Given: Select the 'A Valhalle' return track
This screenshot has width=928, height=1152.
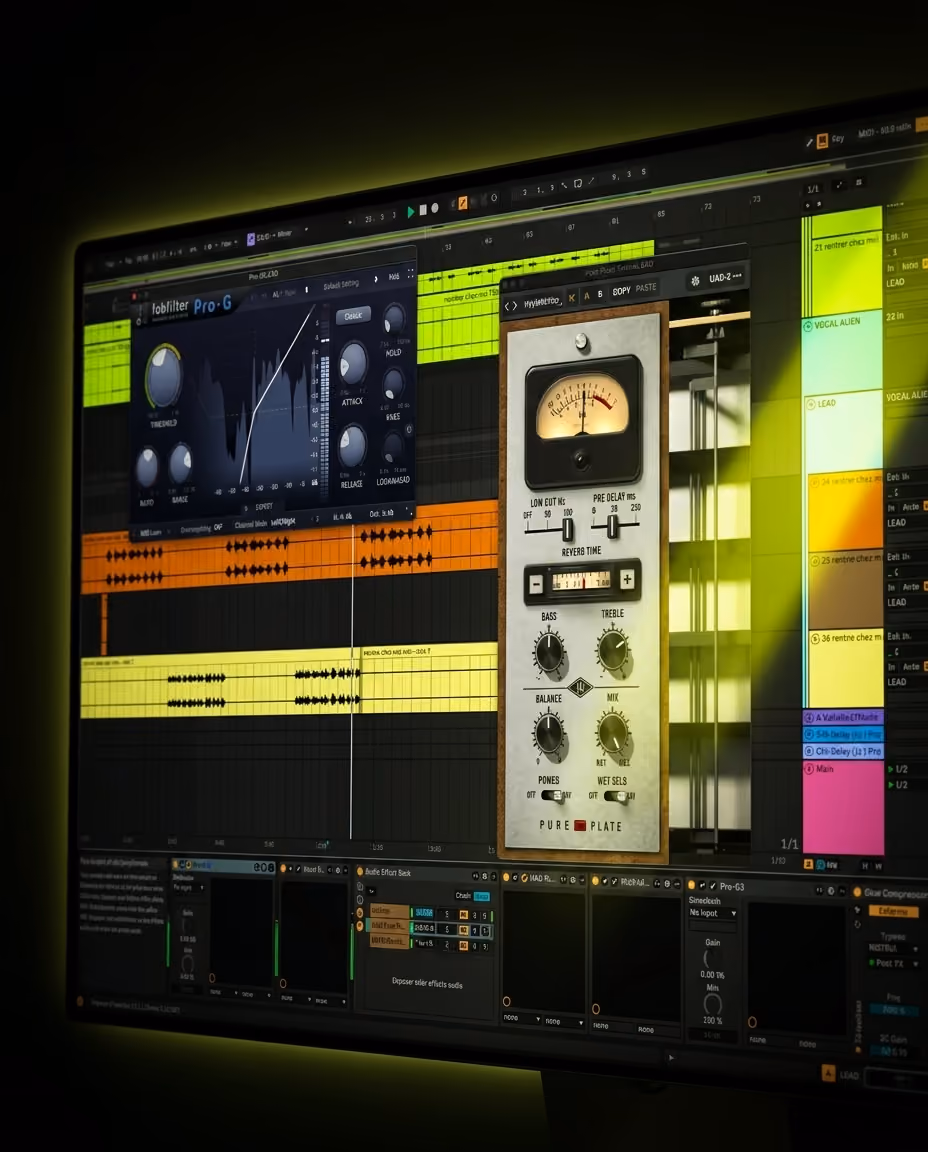Looking at the screenshot, I should (x=843, y=717).
